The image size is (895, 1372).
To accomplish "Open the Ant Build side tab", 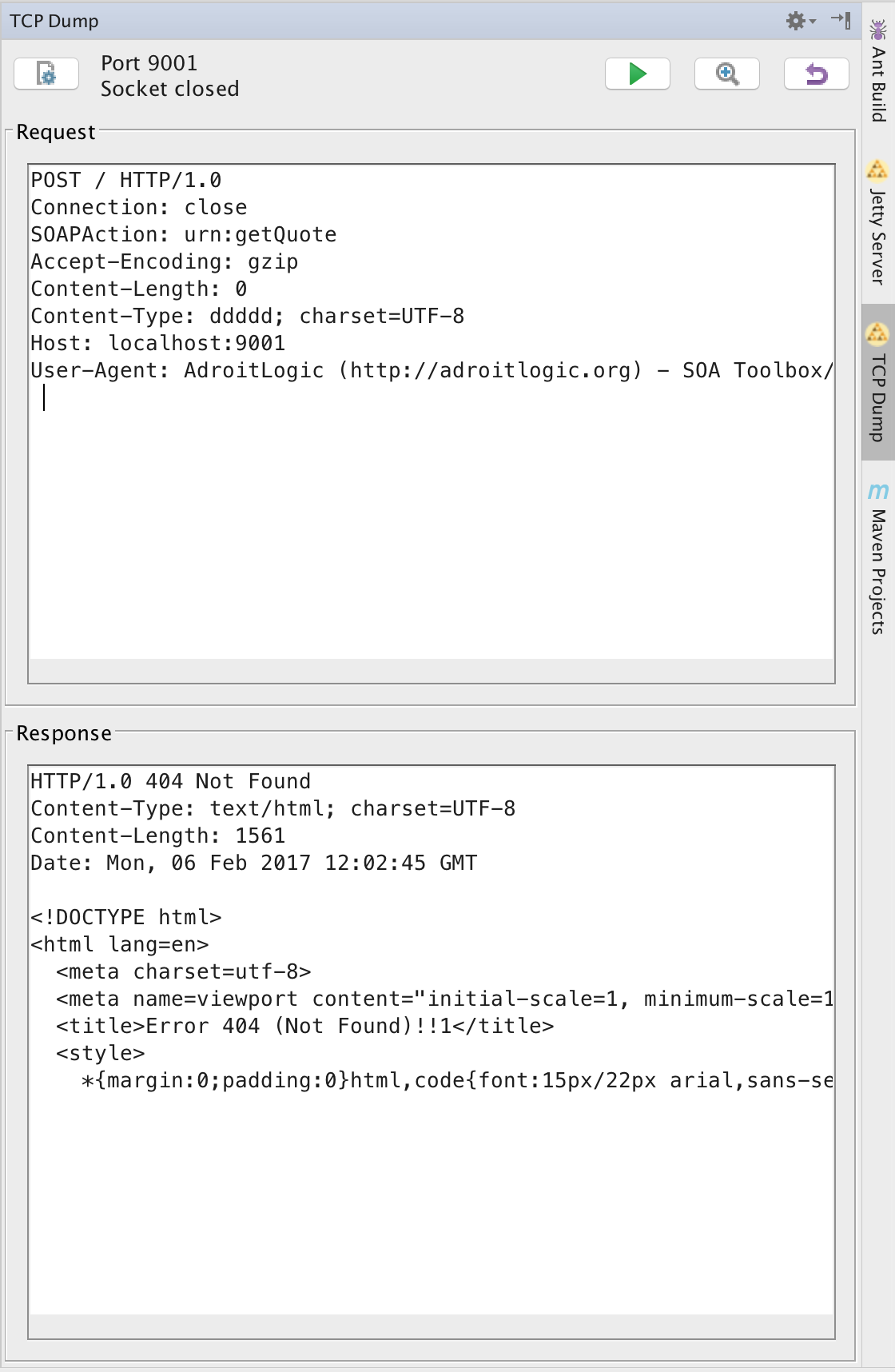I will click(x=878, y=72).
